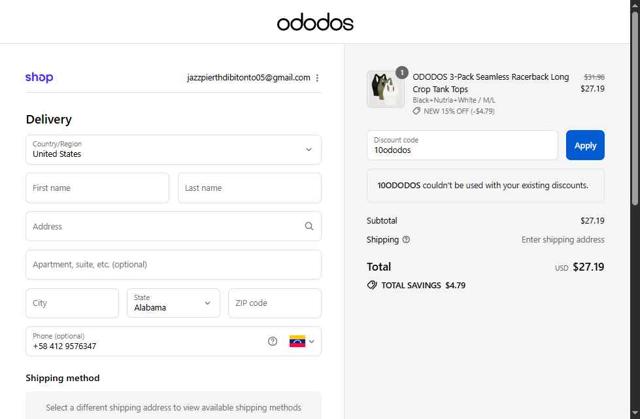The height and width of the screenshot is (419, 640).
Task: Open account options three-dot menu beside email
Action: tap(317, 78)
